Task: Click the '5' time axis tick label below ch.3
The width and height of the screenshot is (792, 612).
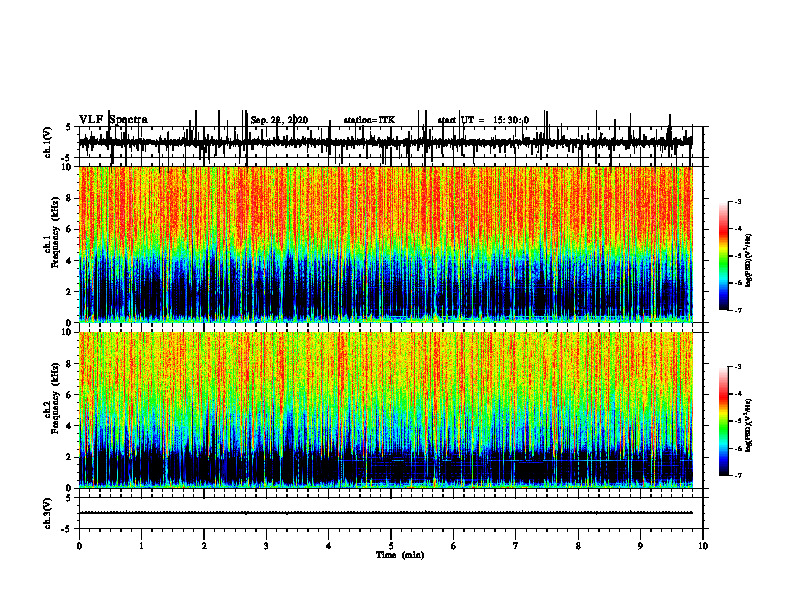Action: [x=391, y=545]
